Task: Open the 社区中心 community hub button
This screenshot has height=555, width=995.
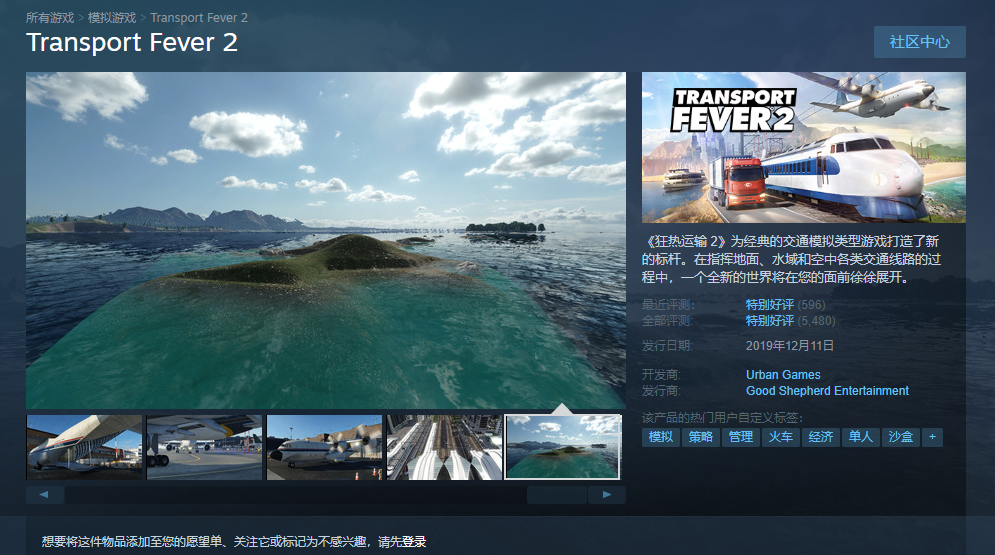Action: click(x=919, y=42)
